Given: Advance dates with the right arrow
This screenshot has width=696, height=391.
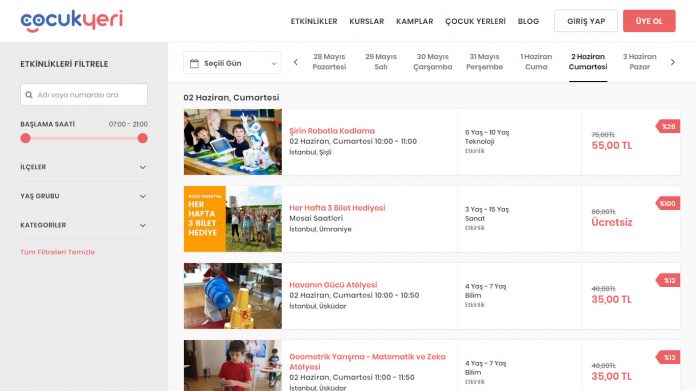Looking at the screenshot, I should 672,62.
